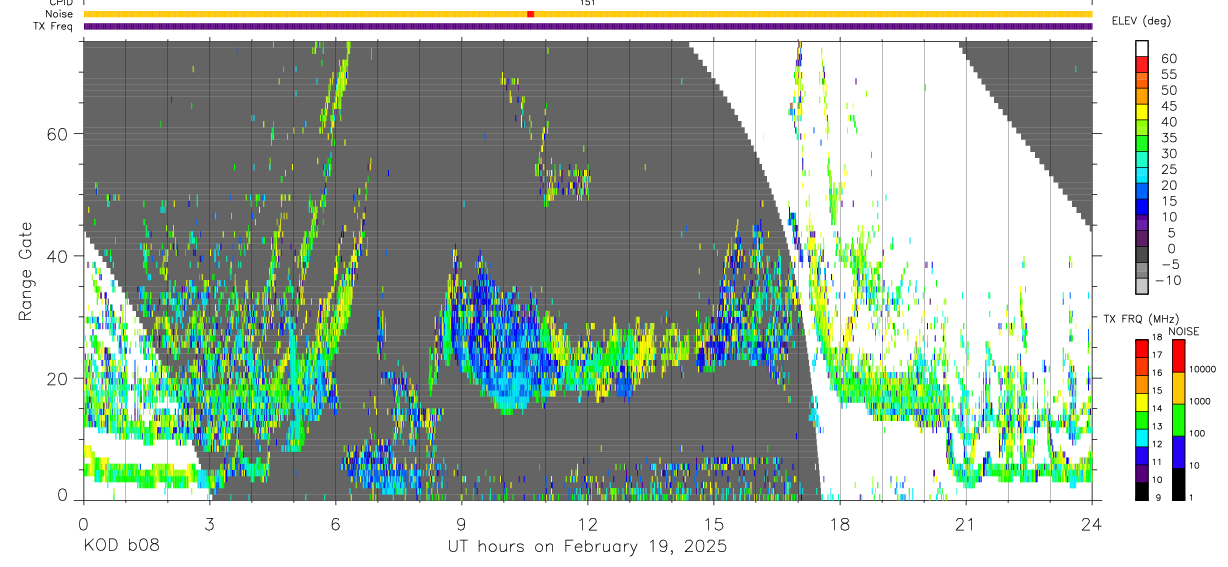Select the yellow swatch of the TX FRQ legend
The image size is (1228, 567).
coord(1142,402)
